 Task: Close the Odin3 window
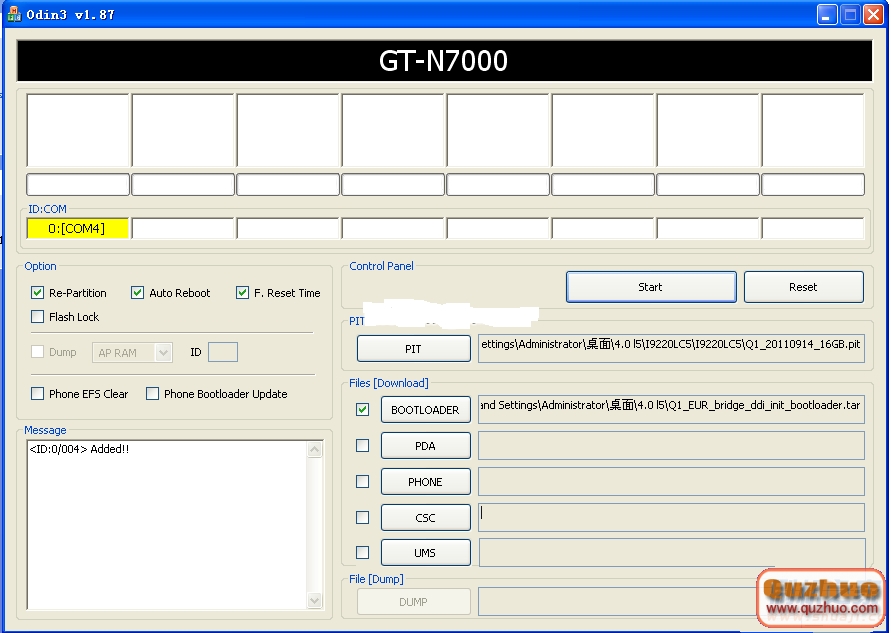pyautogui.click(x=873, y=14)
